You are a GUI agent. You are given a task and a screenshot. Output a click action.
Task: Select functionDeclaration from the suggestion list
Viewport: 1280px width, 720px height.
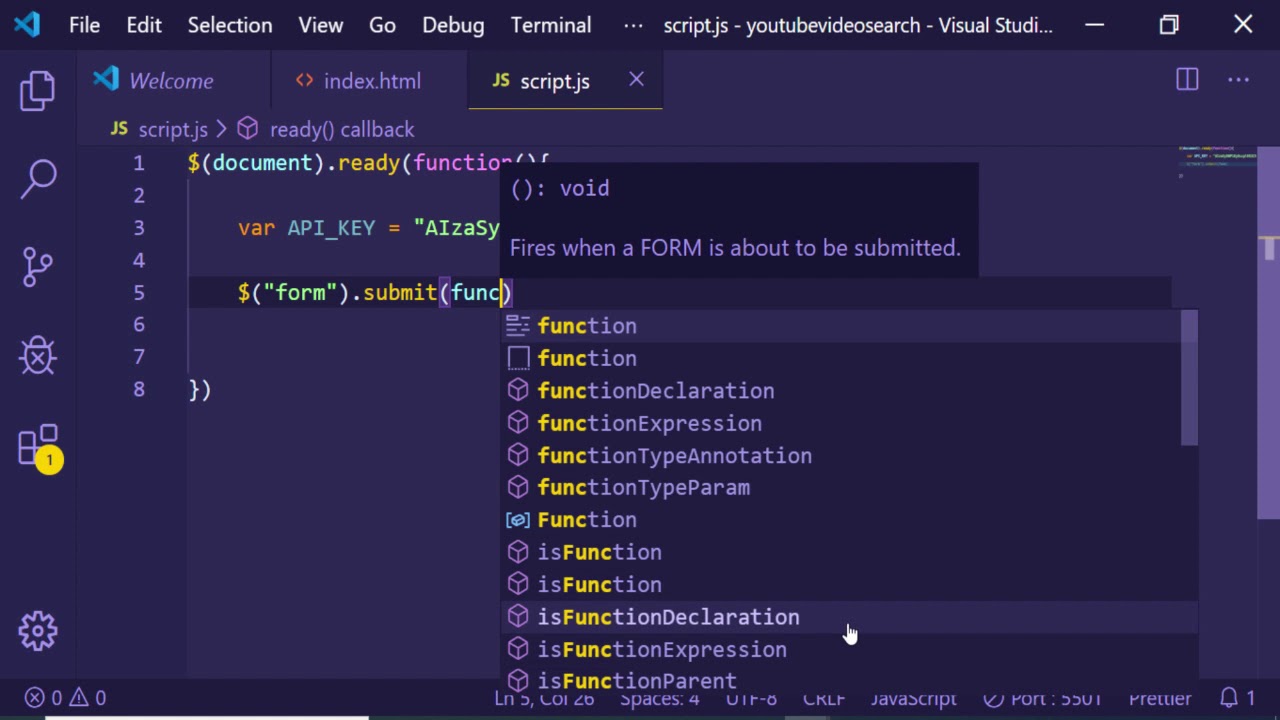click(x=655, y=391)
